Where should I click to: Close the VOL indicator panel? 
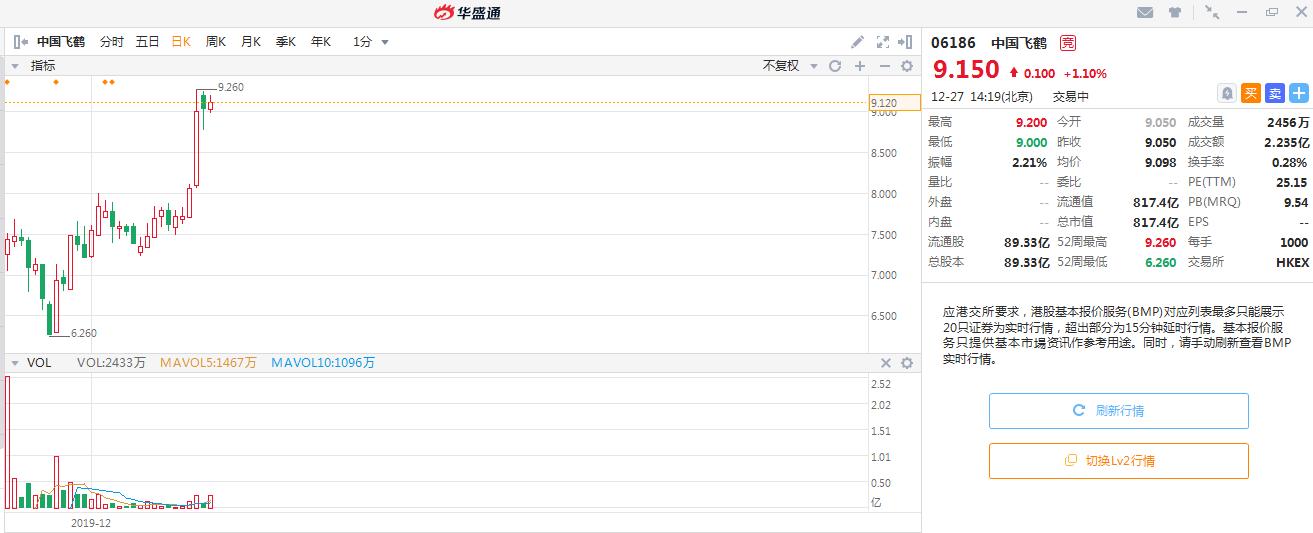pos(886,363)
